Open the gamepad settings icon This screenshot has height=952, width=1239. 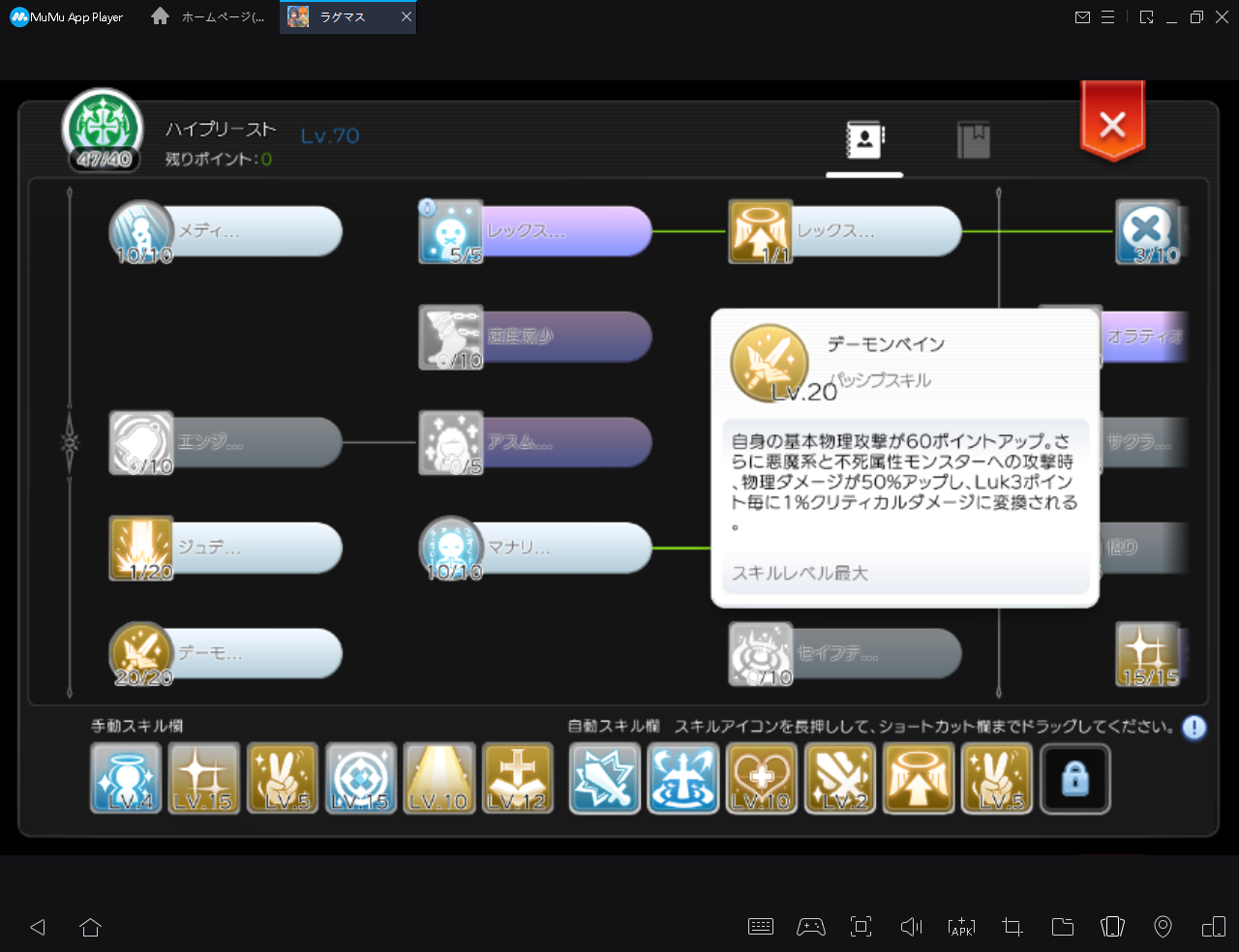811,927
